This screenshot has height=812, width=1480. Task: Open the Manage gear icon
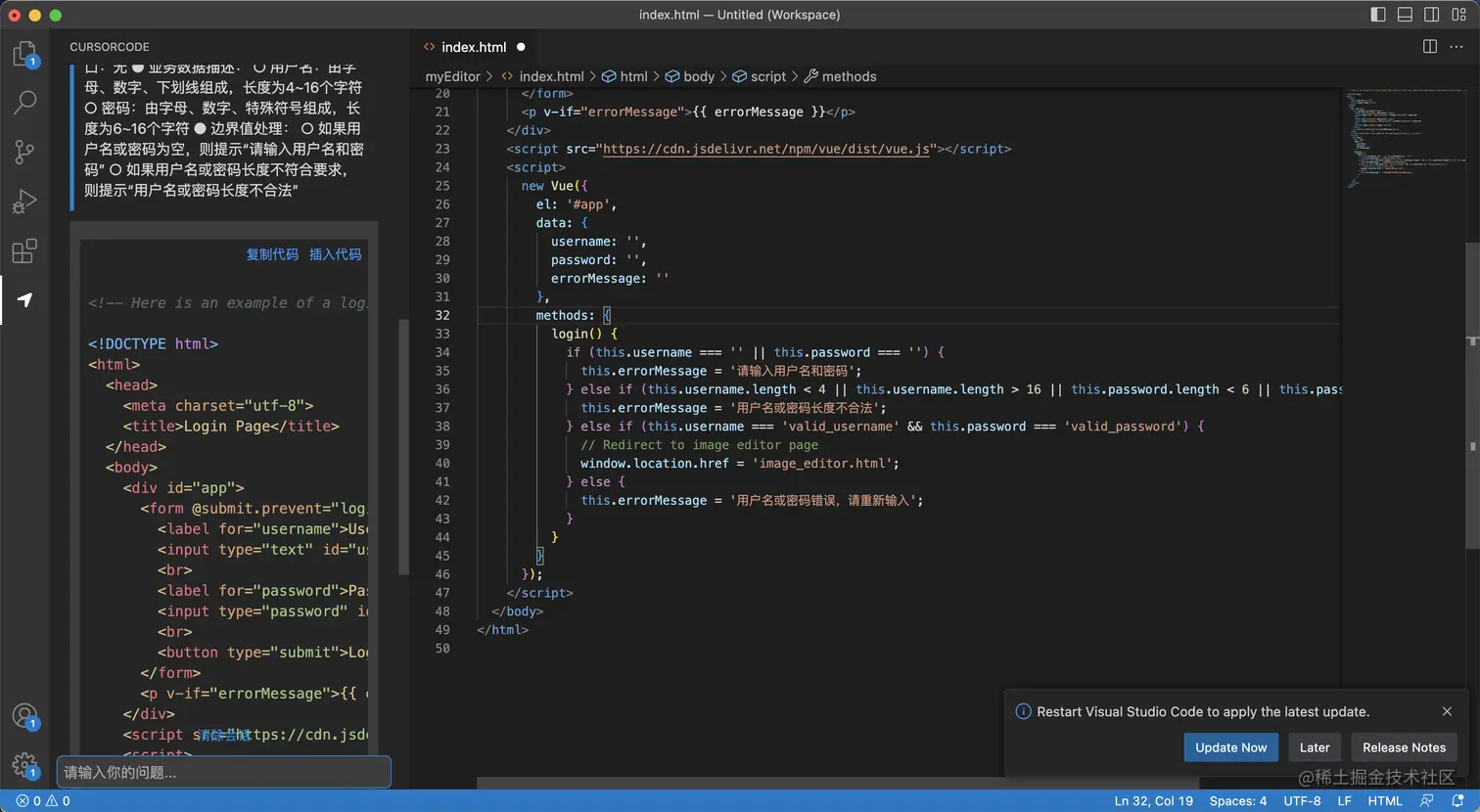coord(24,766)
